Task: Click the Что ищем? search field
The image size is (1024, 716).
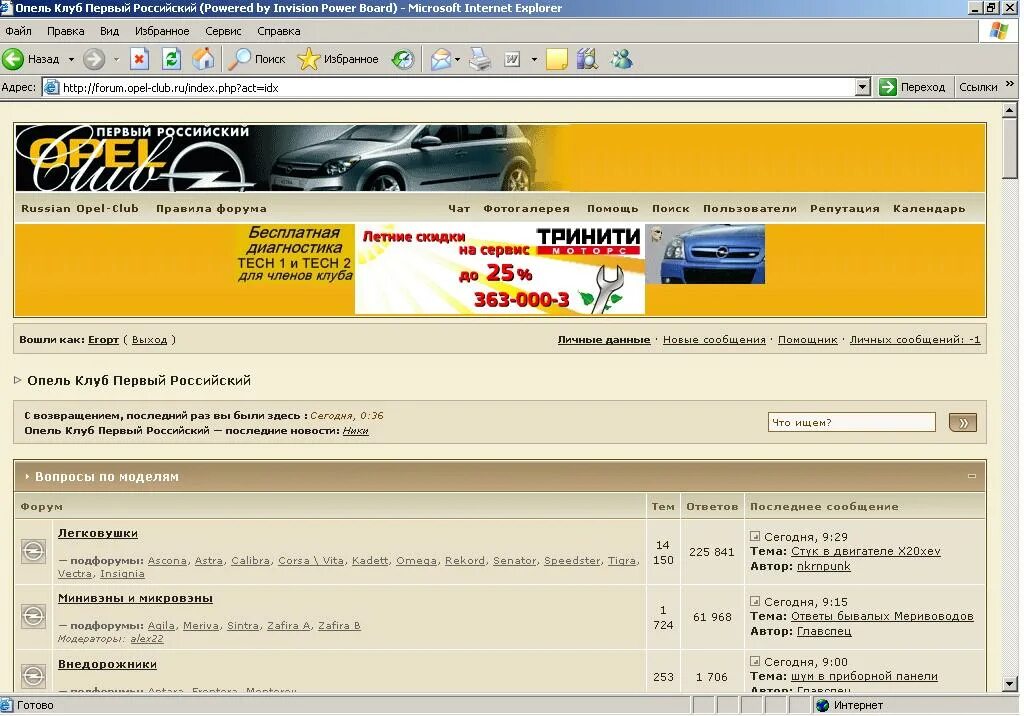Action: (852, 422)
